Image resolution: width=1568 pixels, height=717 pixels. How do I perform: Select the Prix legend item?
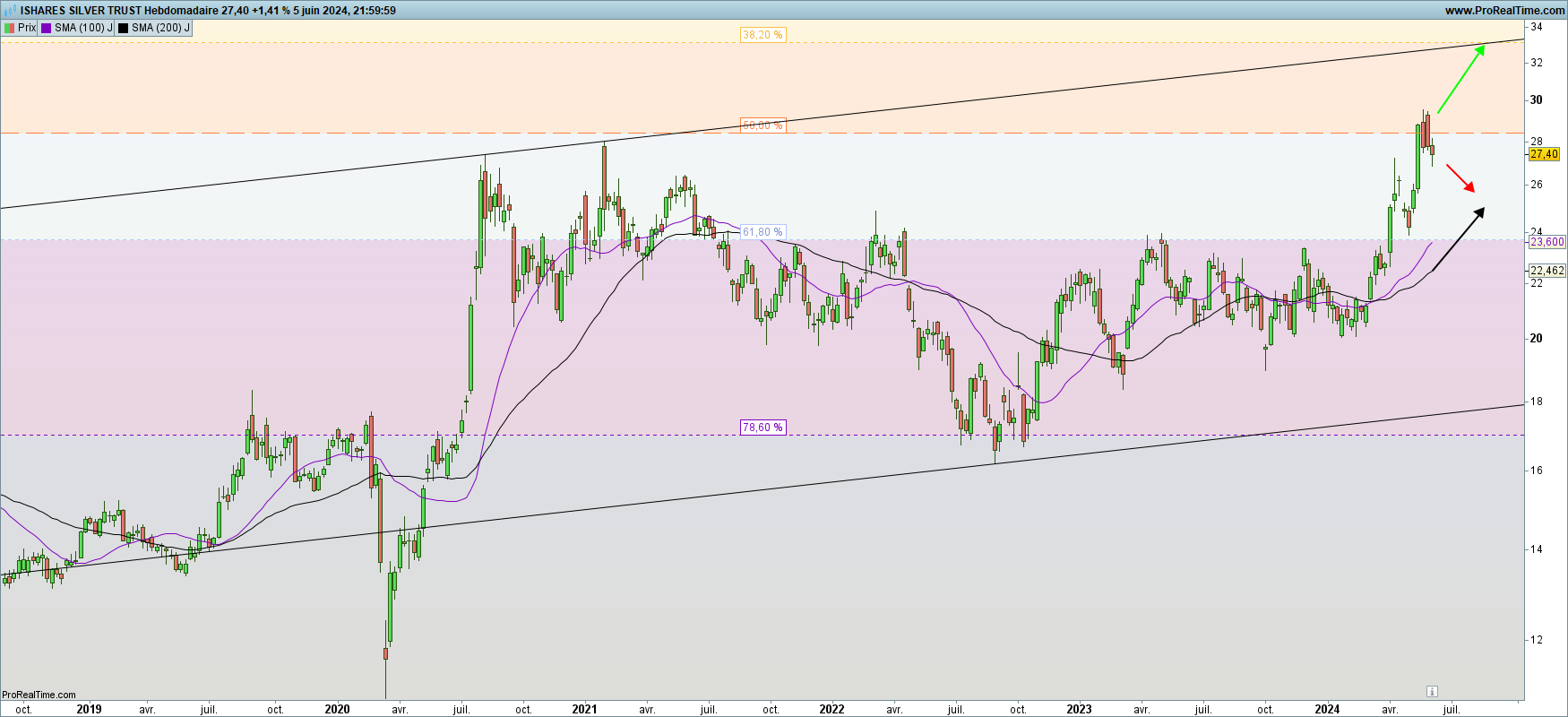coord(20,28)
